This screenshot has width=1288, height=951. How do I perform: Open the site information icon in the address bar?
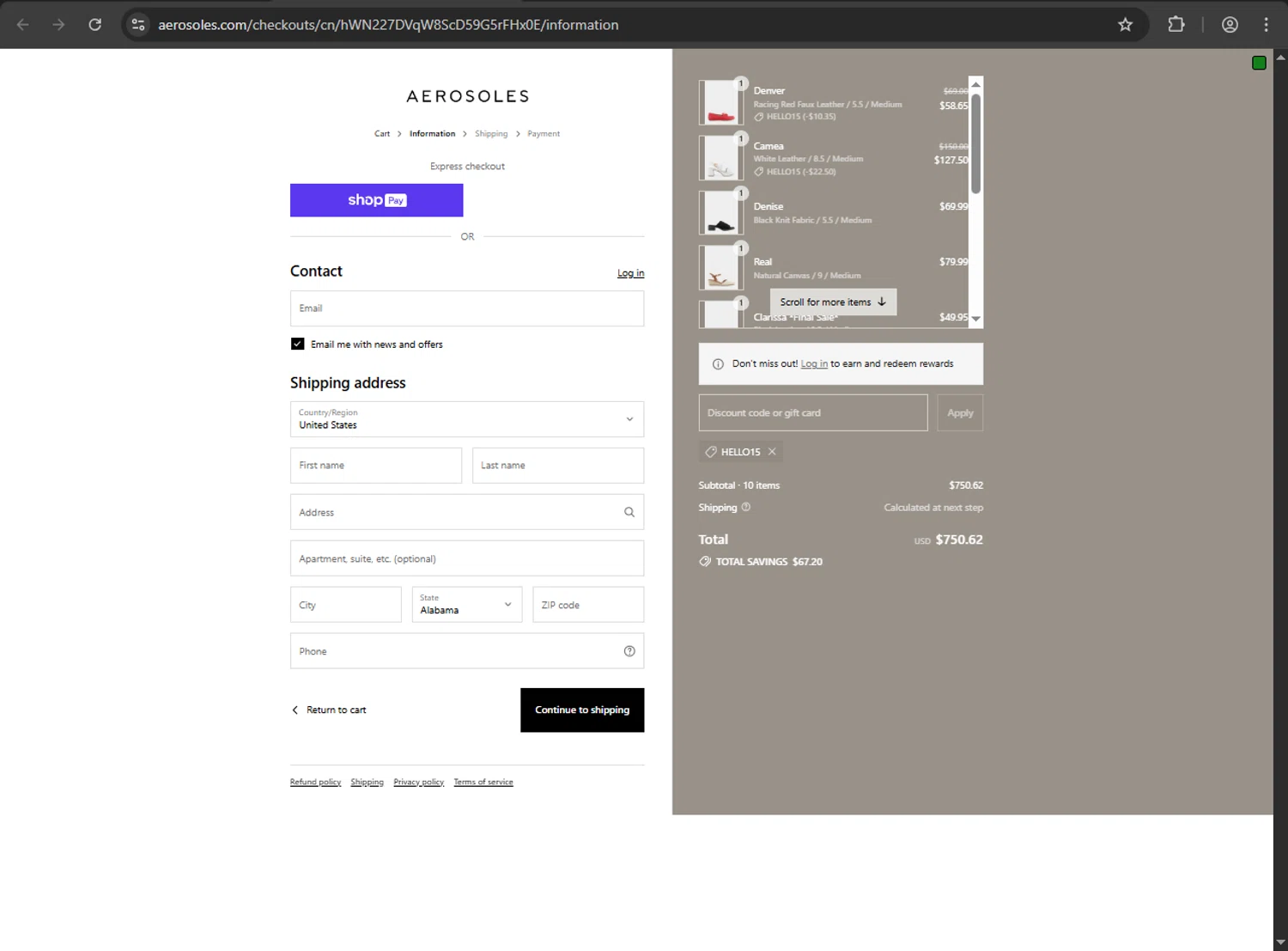pyautogui.click(x=138, y=25)
